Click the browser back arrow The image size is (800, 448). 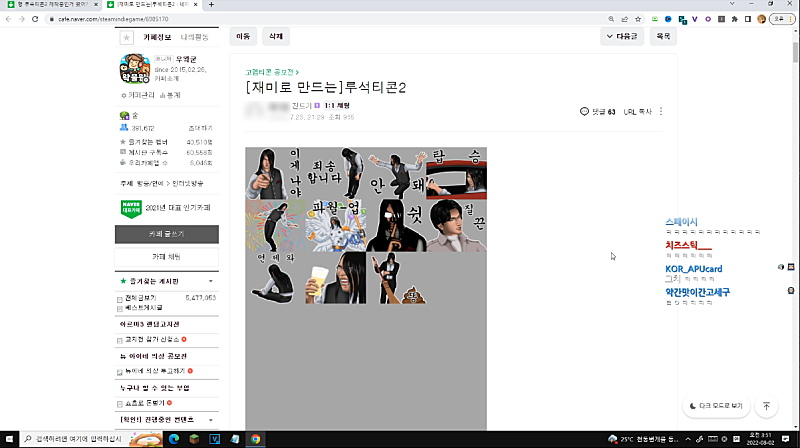tap(8, 19)
